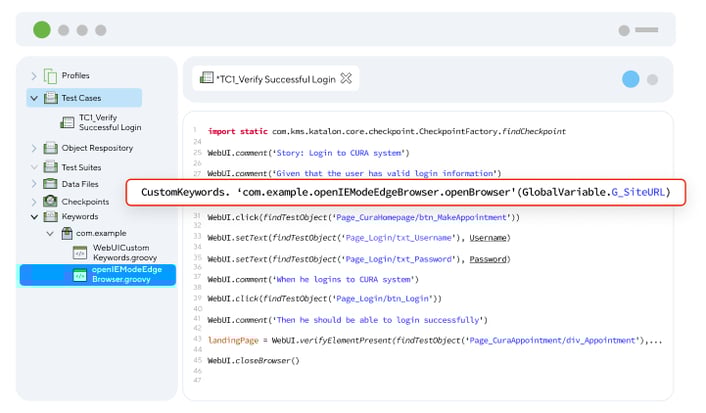Click the btn_Login click code line

point(324,299)
